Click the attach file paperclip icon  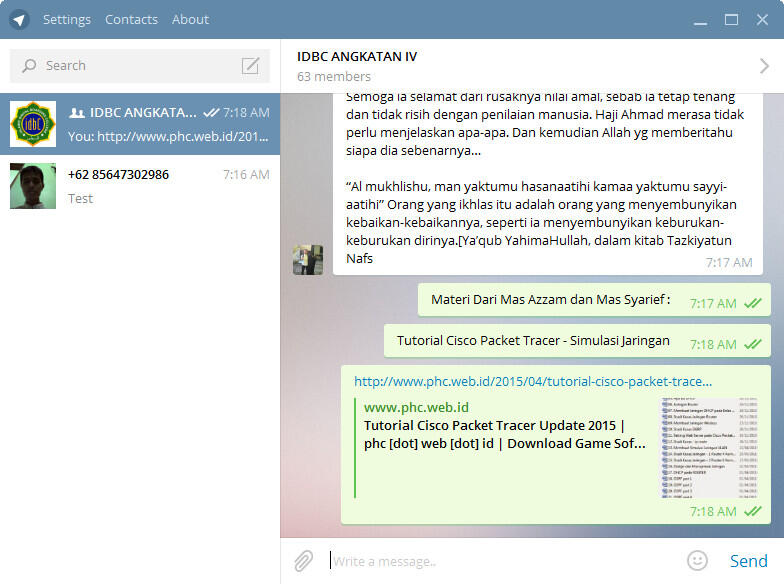click(304, 561)
